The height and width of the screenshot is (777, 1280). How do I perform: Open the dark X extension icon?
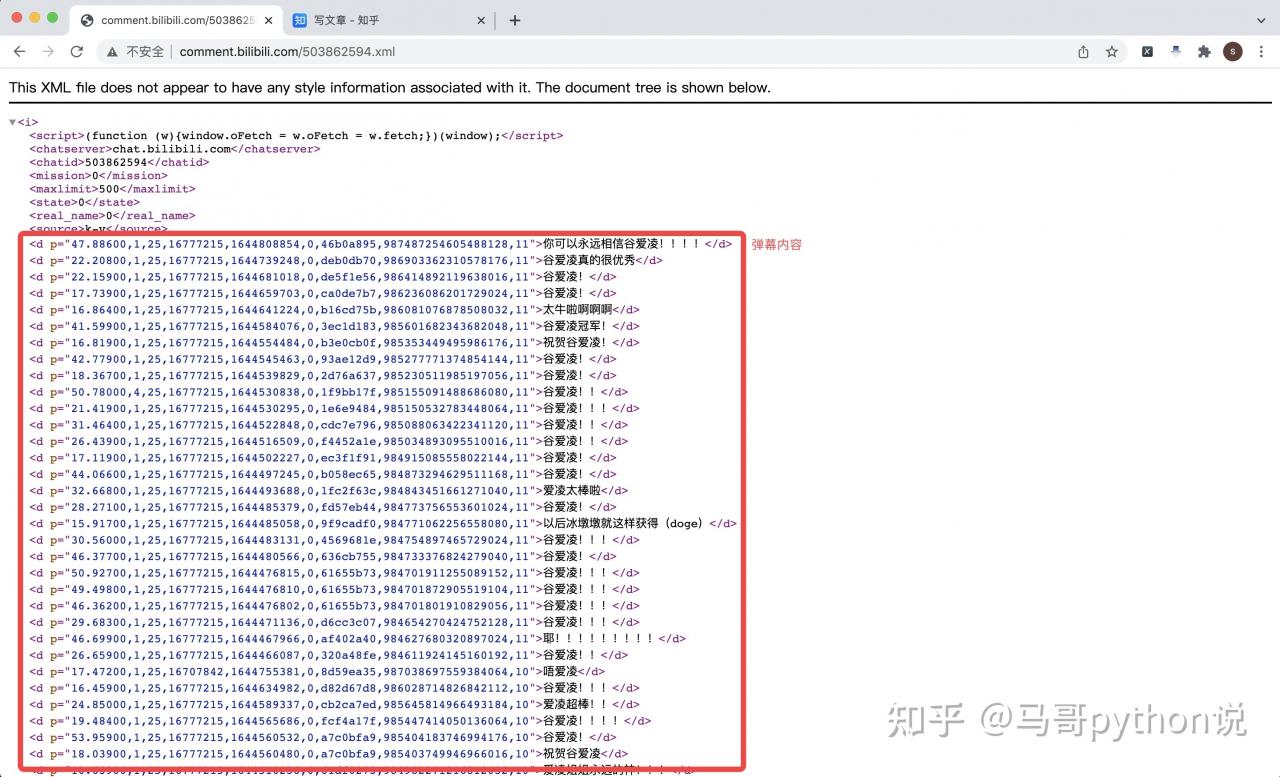[1148, 52]
